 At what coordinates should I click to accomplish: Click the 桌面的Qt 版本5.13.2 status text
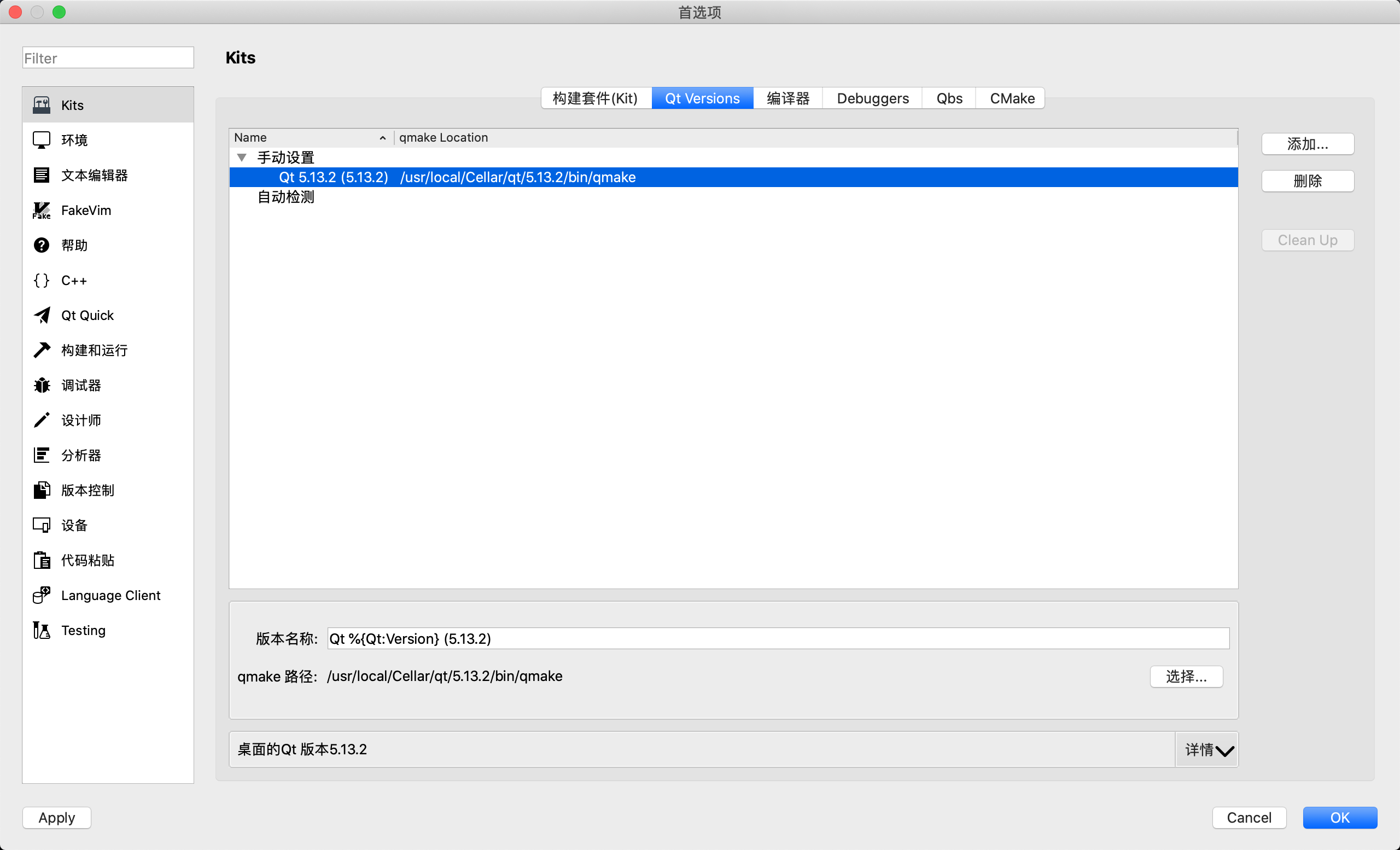302,749
